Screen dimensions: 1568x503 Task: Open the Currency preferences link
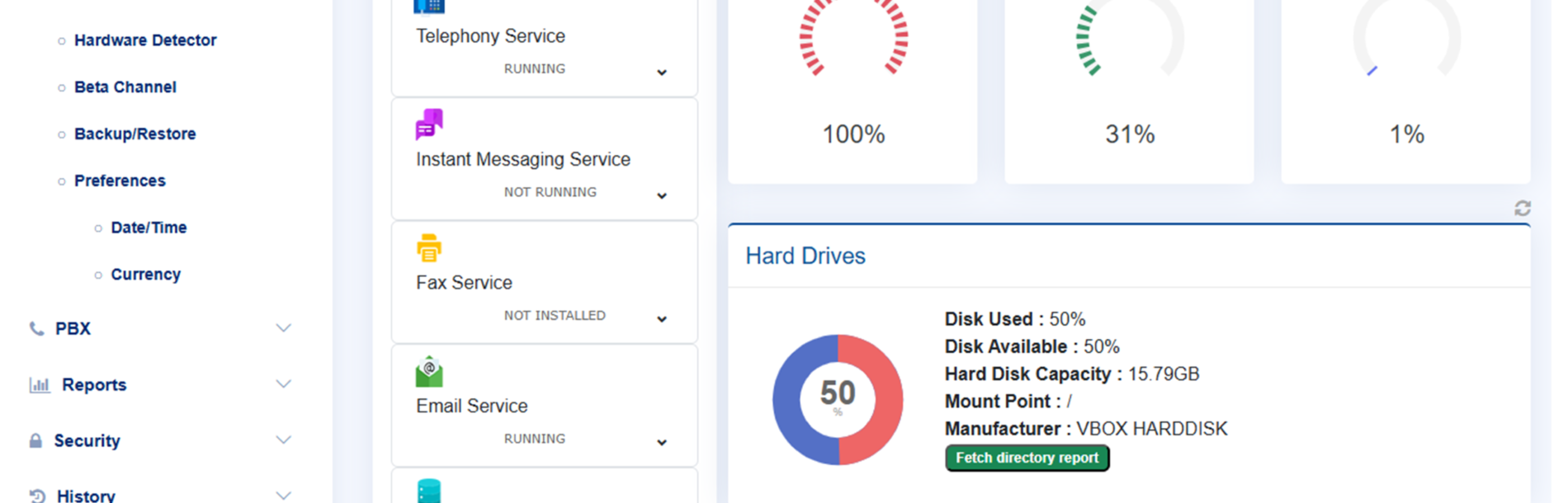tap(145, 275)
